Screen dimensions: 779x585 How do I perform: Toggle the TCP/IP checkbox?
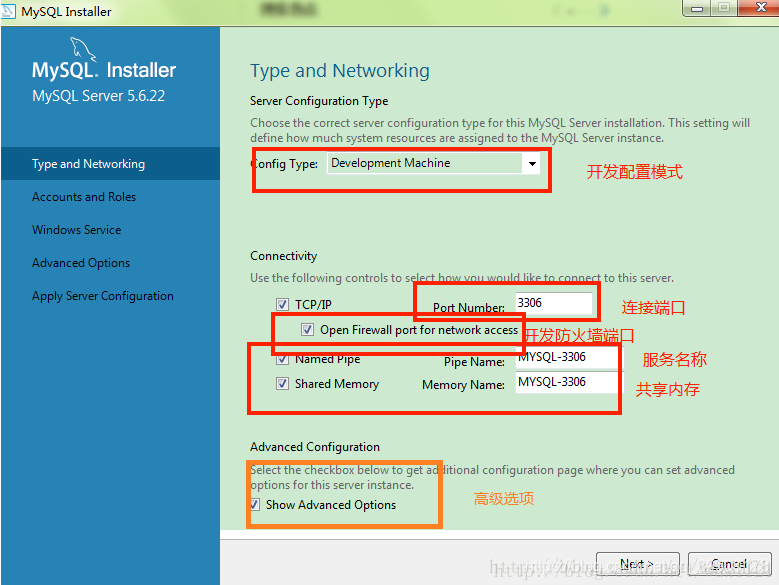click(x=282, y=304)
